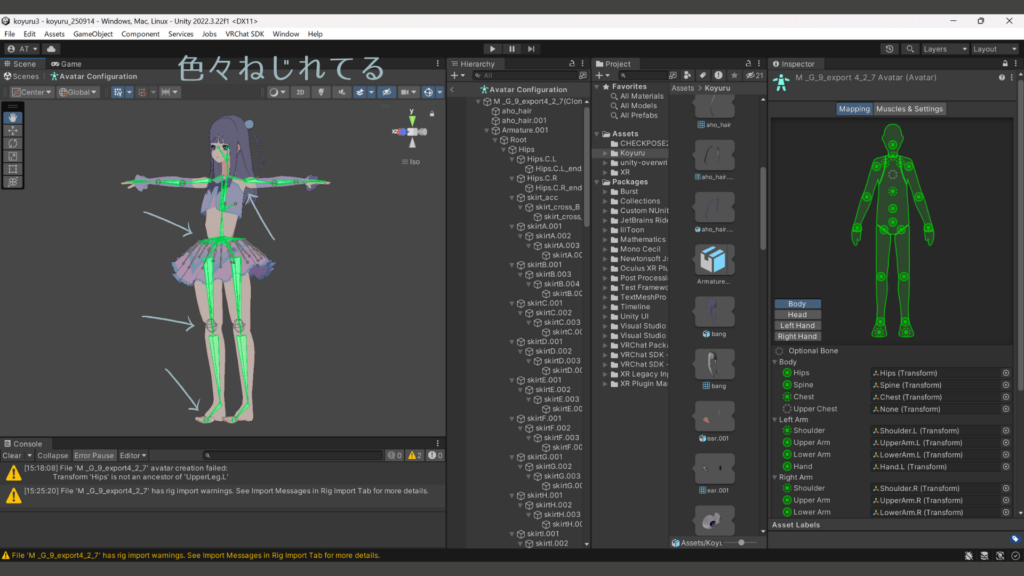Toggle Collapse in Console toolbar
This screenshot has width=1024, height=576.
pos(53,455)
